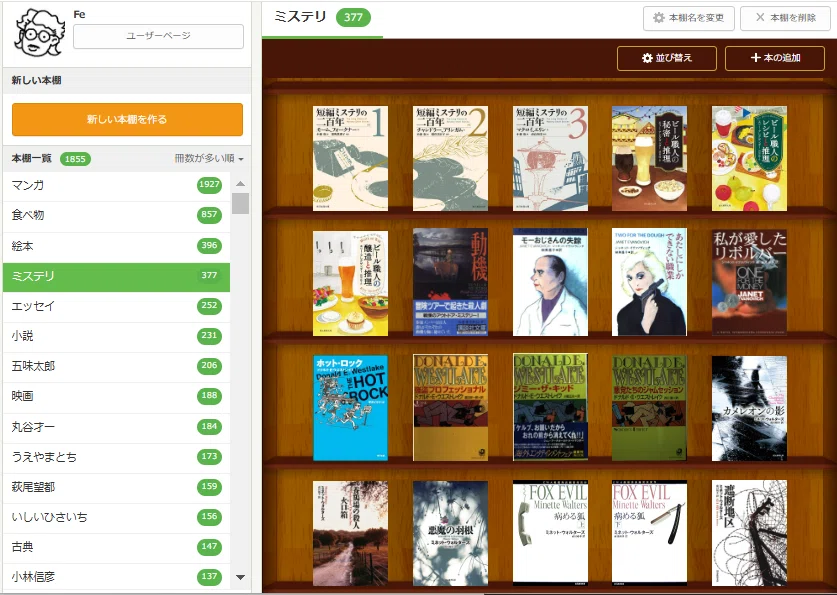Open book 養鶏場の殺人/火口箱
This screenshot has height=595, width=837.
(350, 533)
